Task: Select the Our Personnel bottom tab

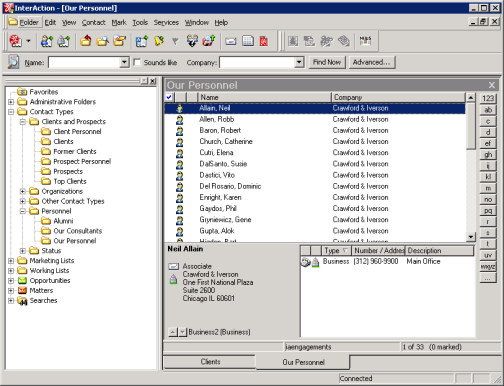Action: tap(303, 362)
